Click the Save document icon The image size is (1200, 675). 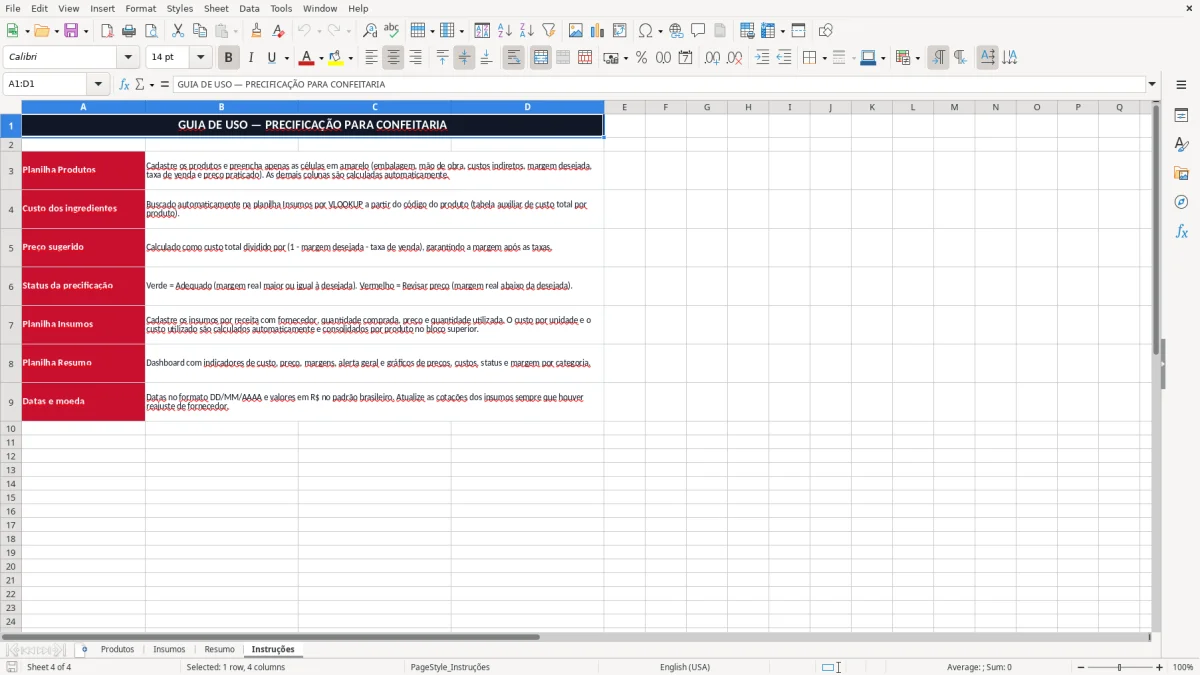click(x=71, y=31)
